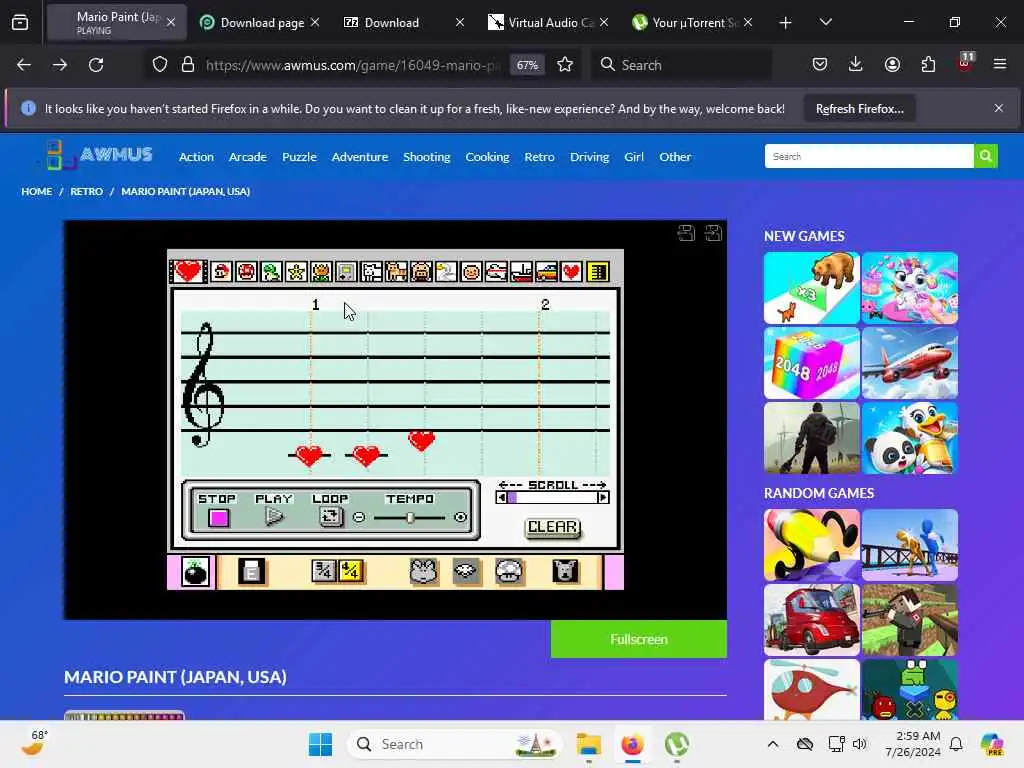The height and width of the screenshot is (768, 1024).
Task: Click the SCROLL left arrow
Action: pyautogui.click(x=502, y=498)
